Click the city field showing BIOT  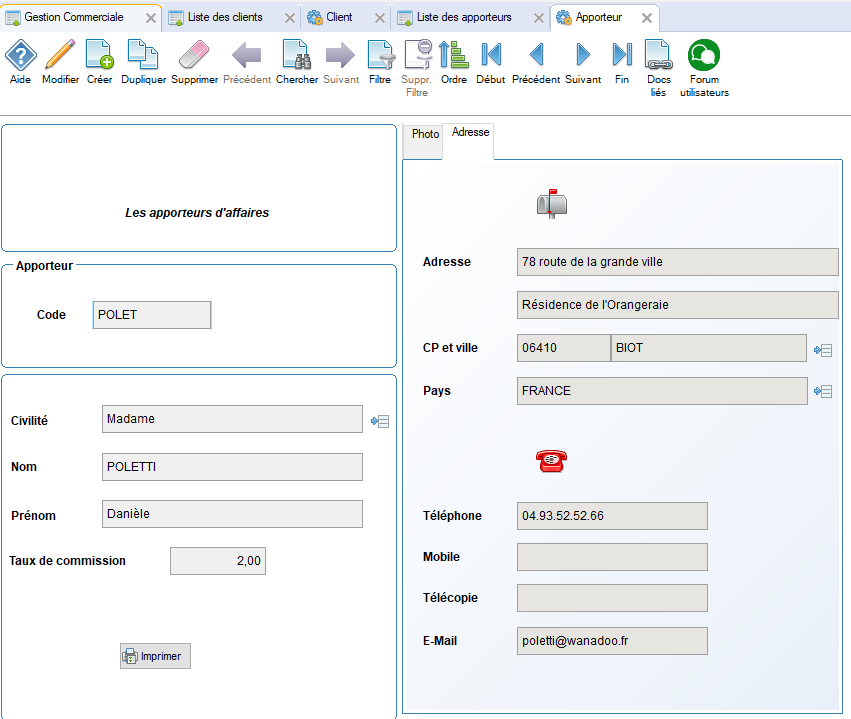click(x=708, y=348)
